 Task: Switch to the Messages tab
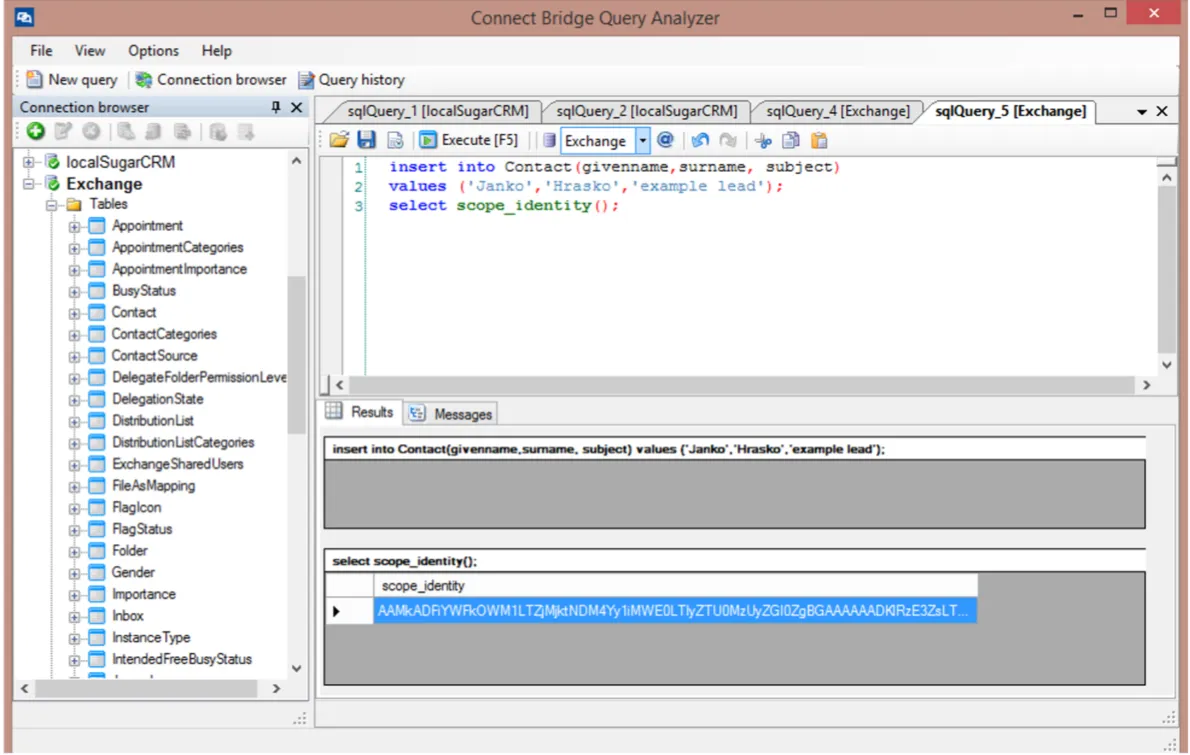pos(451,414)
